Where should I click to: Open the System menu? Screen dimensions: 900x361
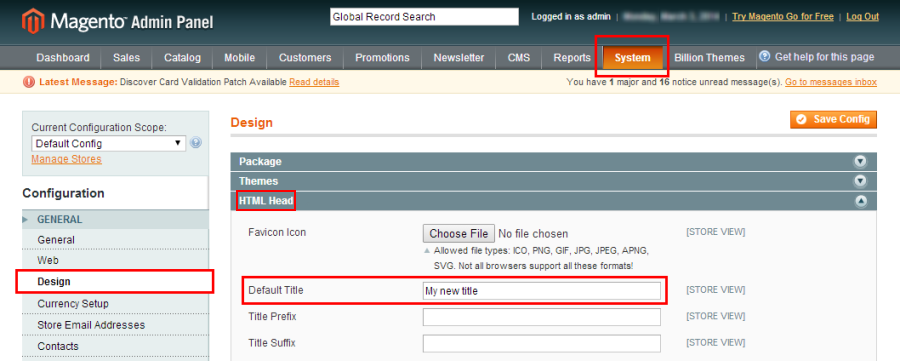coord(633,57)
